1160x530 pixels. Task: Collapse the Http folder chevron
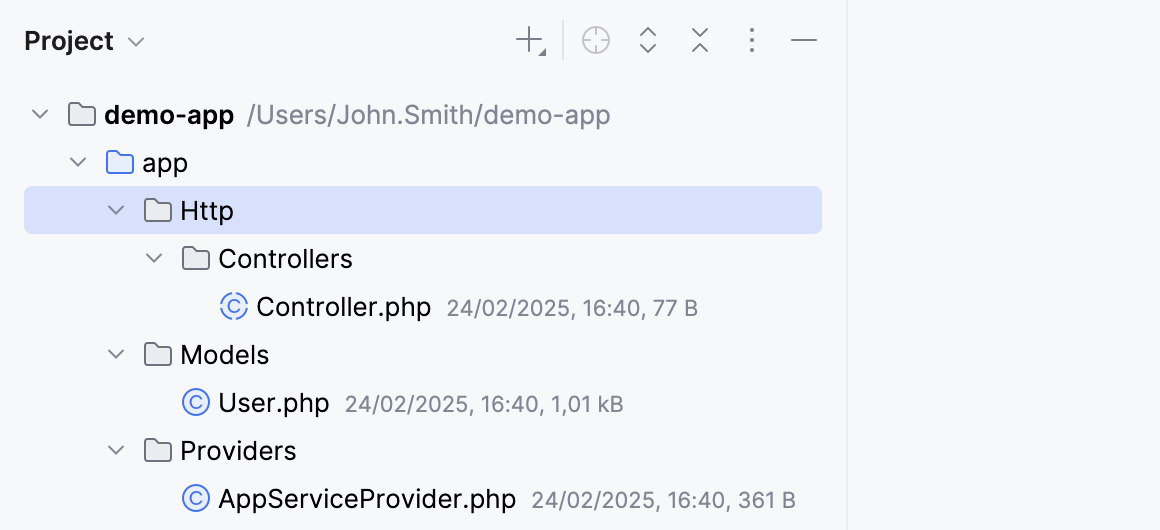pos(116,211)
